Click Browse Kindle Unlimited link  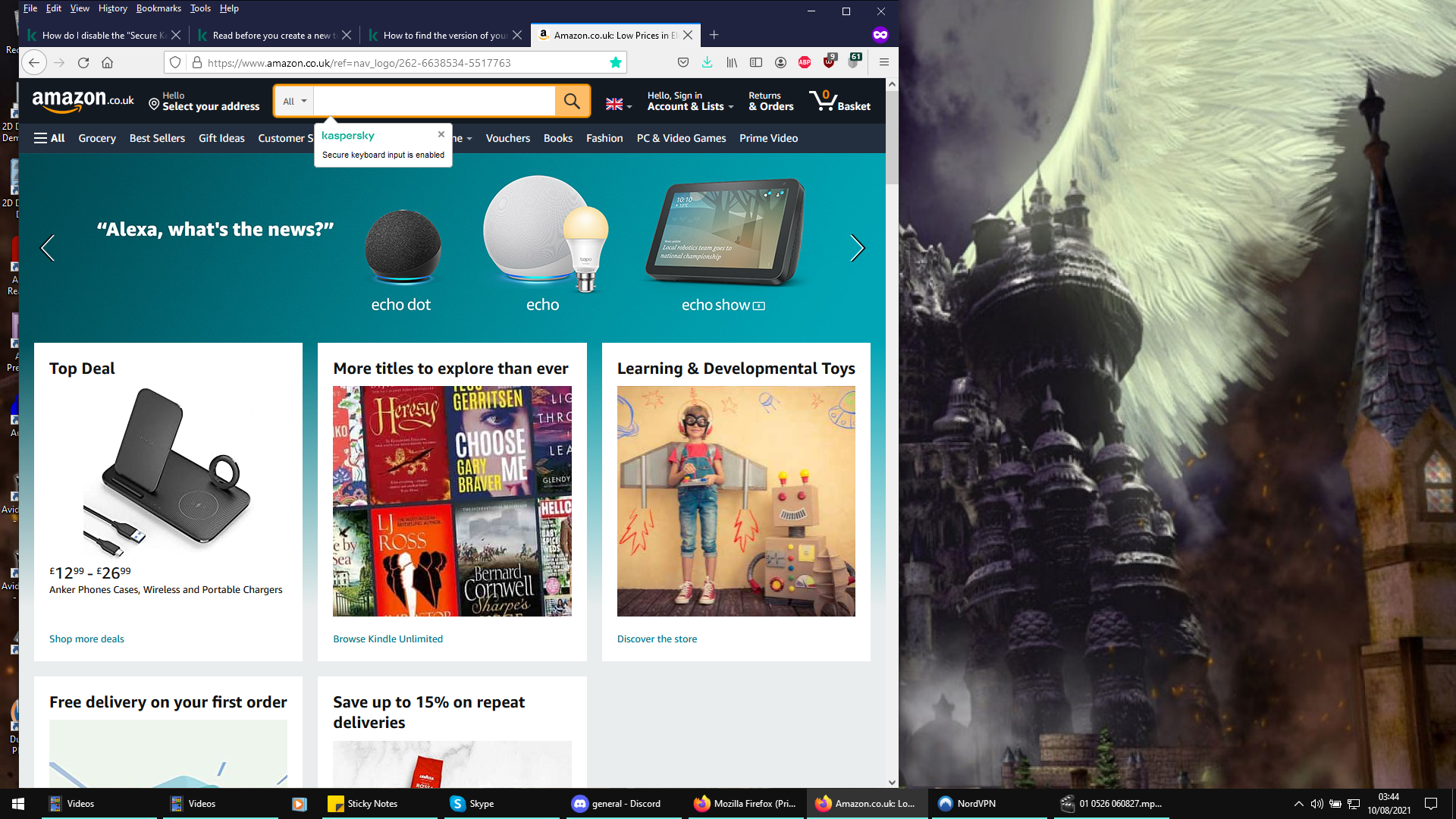tap(388, 639)
